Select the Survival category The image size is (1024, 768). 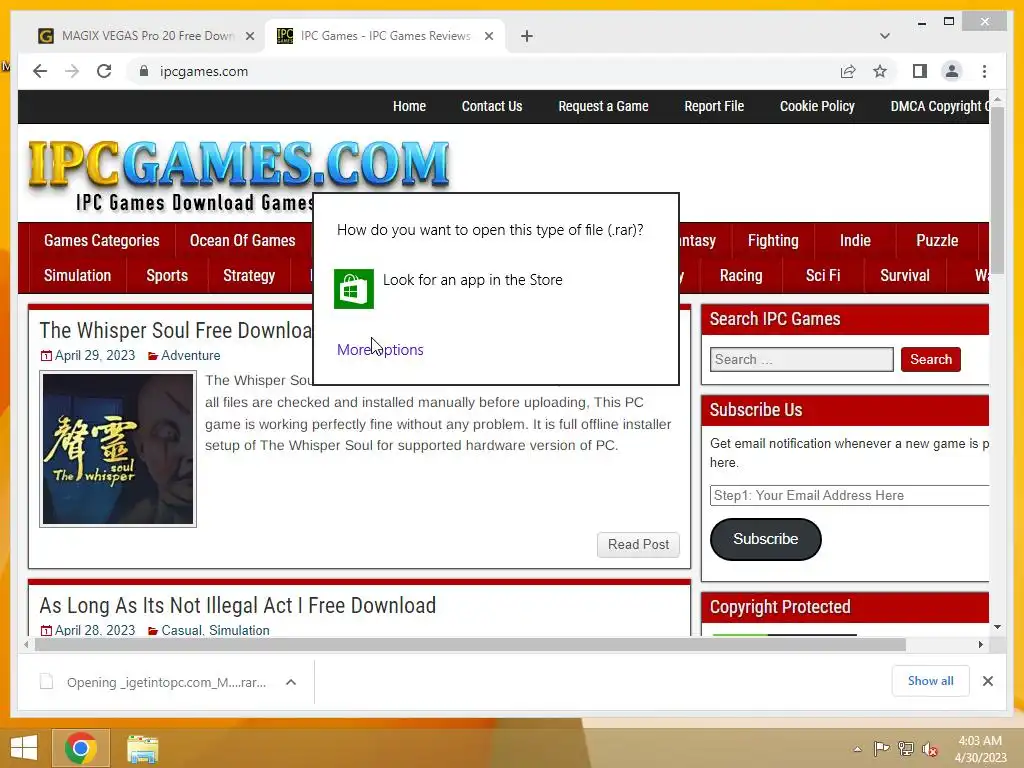coord(904,276)
